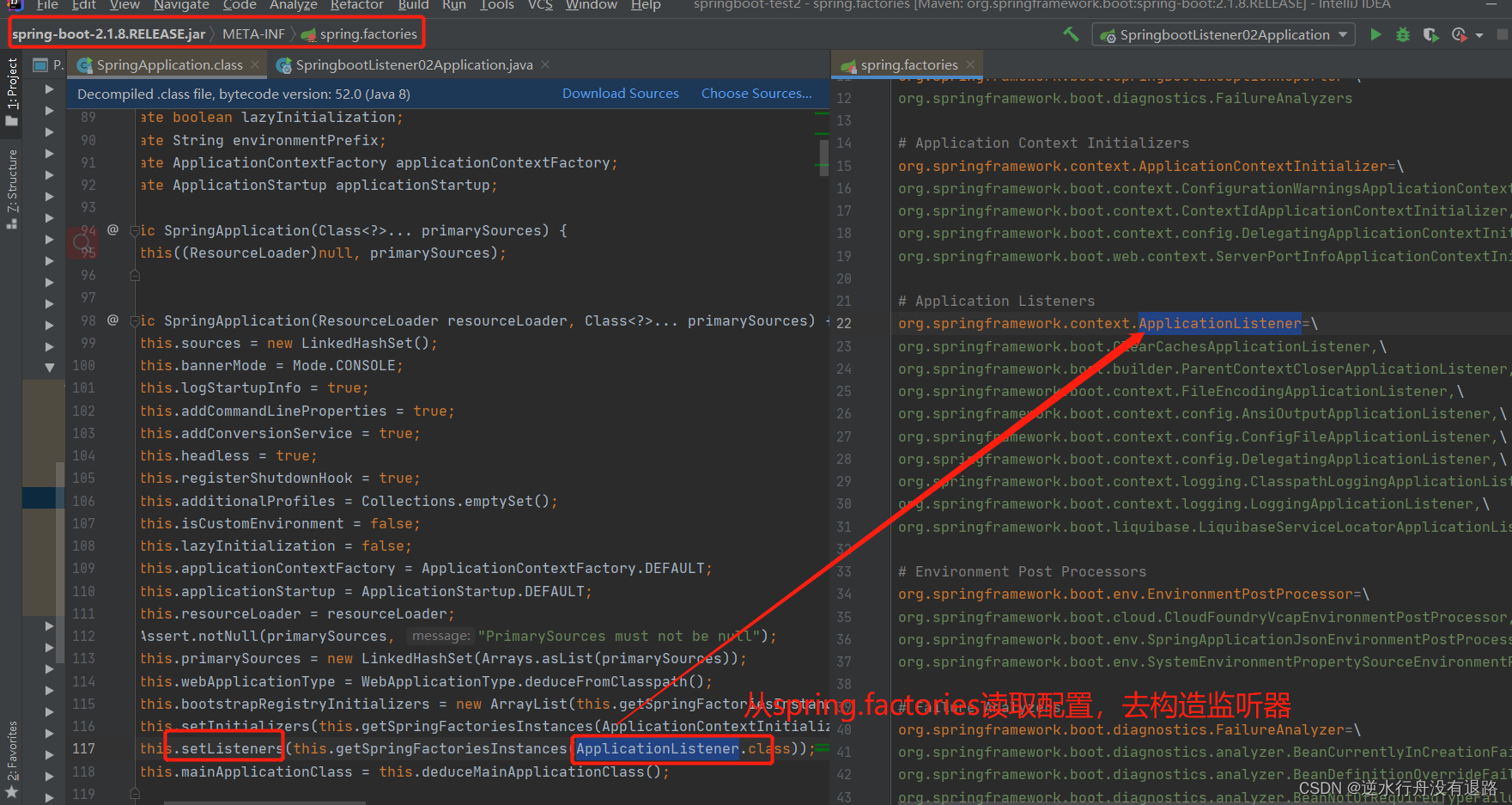The image size is (1512, 805).
Task: Click spring-boot-2.1.8.RELEASE.jar breadcrumb
Action: click(108, 34)
